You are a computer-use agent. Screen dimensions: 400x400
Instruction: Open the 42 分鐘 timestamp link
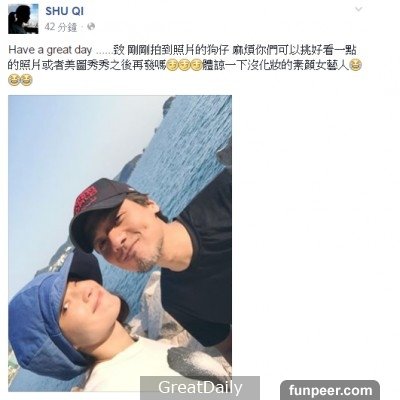pos(61,27)
